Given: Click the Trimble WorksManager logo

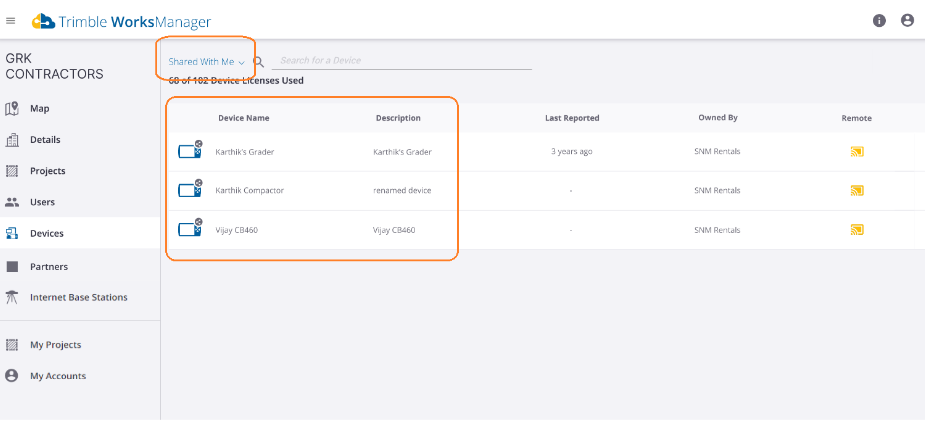Looking at the screenshot, I should pyautogui.click(x=121, y=22).
